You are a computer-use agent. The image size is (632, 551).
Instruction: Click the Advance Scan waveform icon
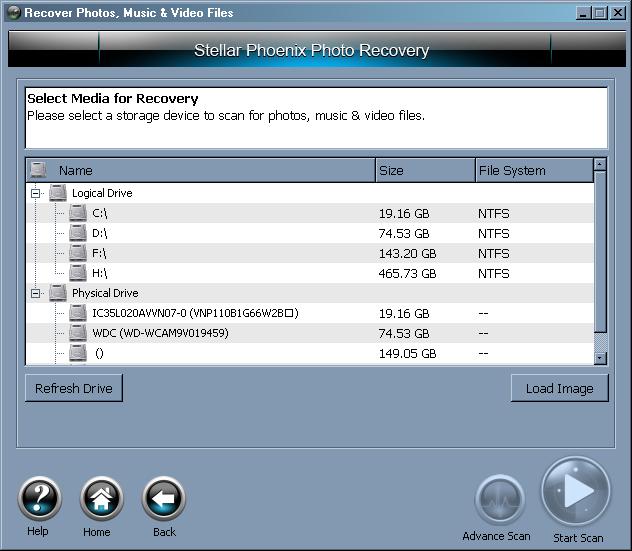500,500
